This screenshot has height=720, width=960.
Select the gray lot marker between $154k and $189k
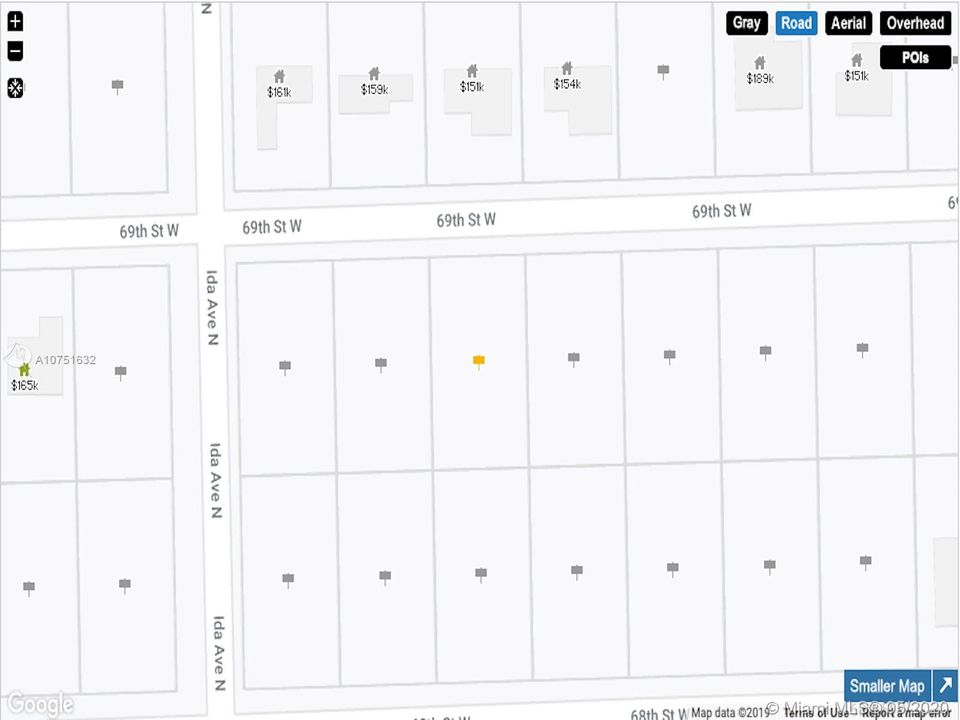pos(663,72)
